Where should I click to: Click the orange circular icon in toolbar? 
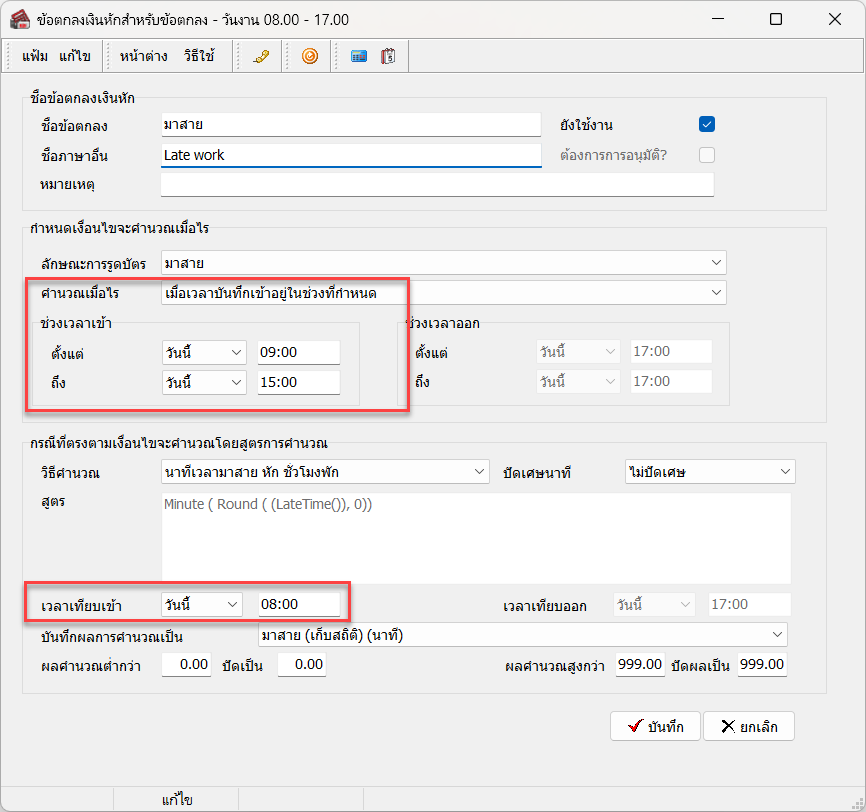tap(310, 57)
